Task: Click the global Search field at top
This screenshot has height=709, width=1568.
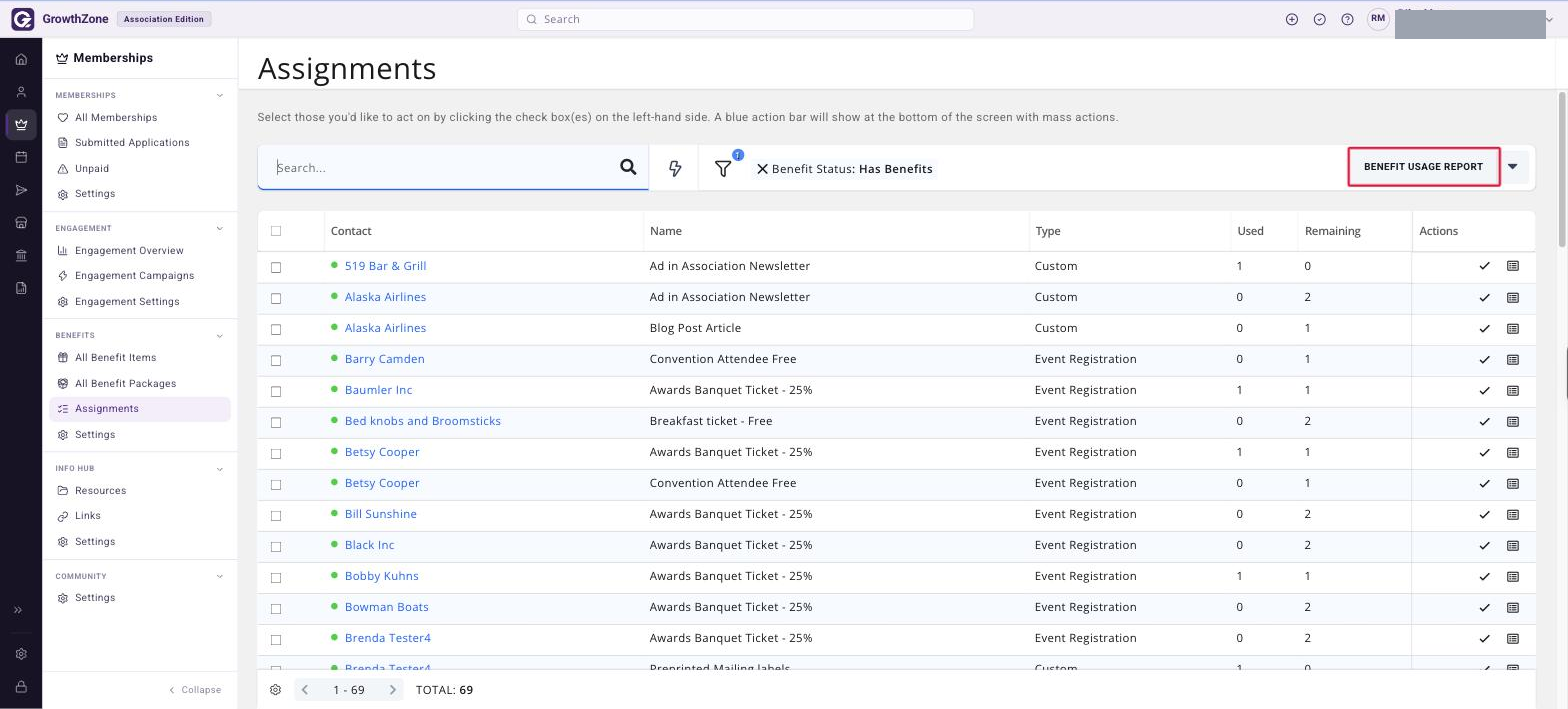Action: click(x=745, y=19)
